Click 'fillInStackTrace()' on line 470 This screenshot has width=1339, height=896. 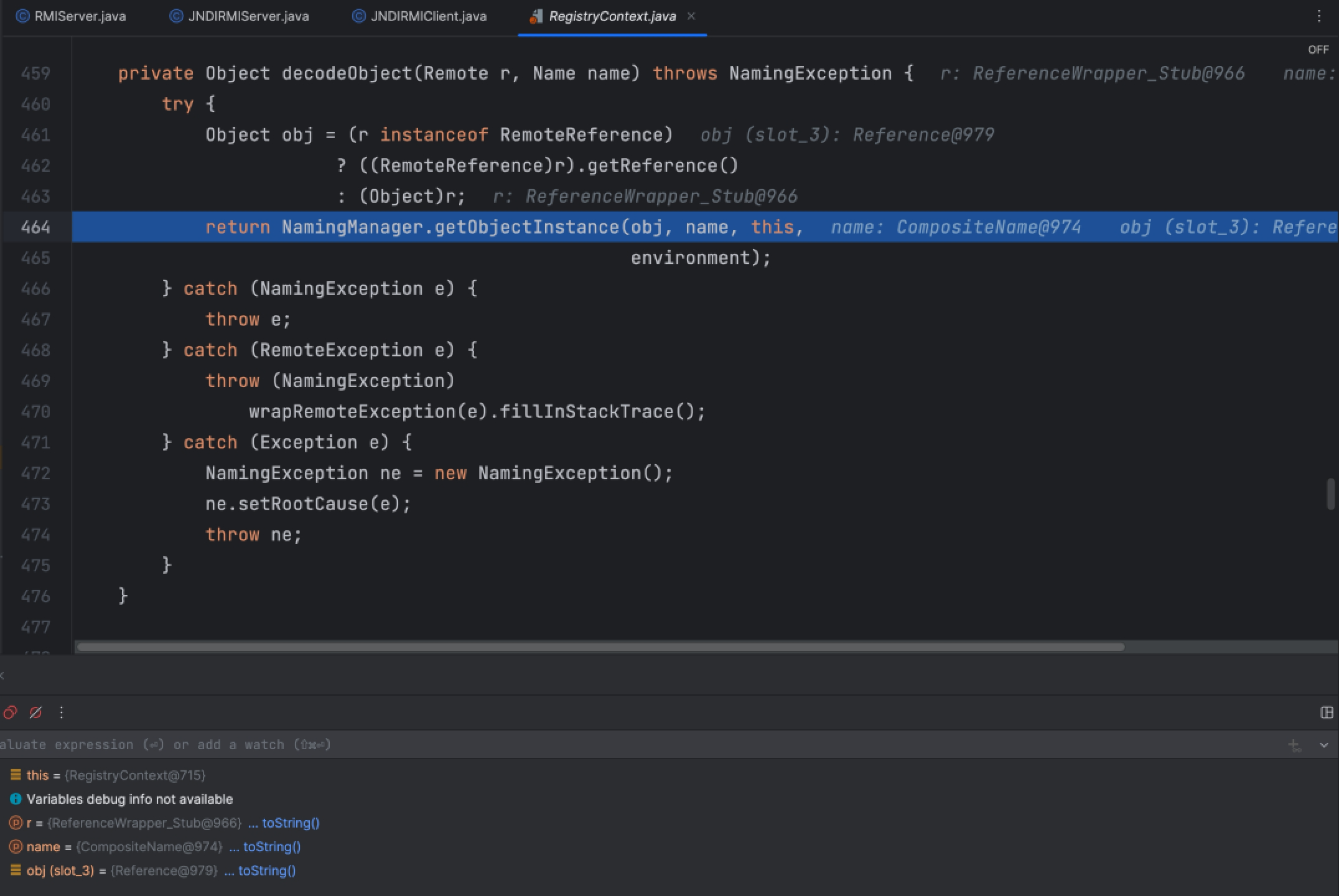tap(596, 412)
